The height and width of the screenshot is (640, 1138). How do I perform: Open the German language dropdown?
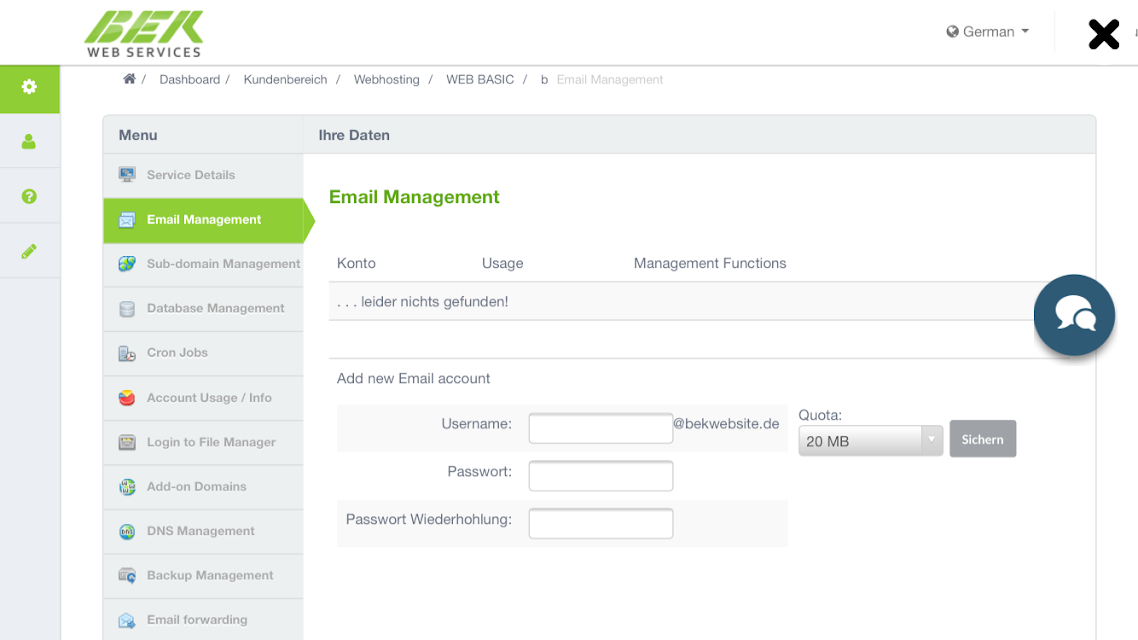[x=988, y=32]
